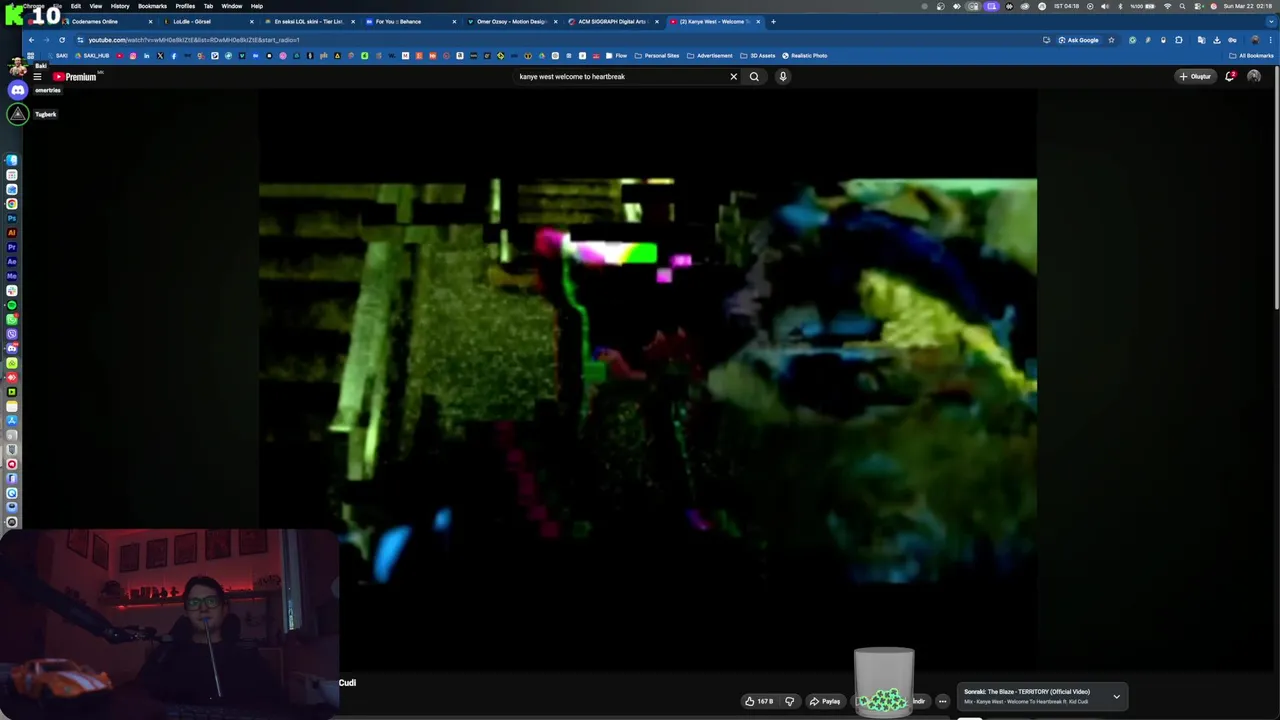The height and width of the screenshot is (720, 1280).
Task: Open the YouTube account avatar menu
Action: (1254, 77)
